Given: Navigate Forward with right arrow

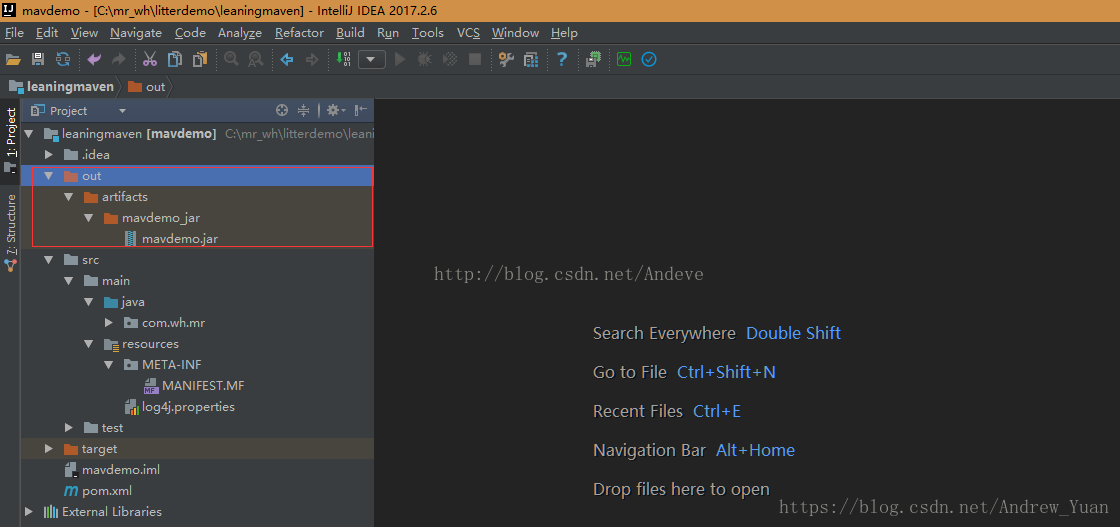Looking at the screenshot, I should [311, 59].
